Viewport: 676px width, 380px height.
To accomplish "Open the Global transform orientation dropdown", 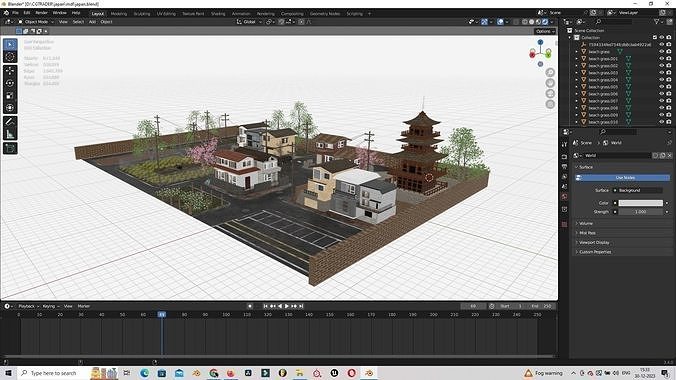I will click(250, 22).
